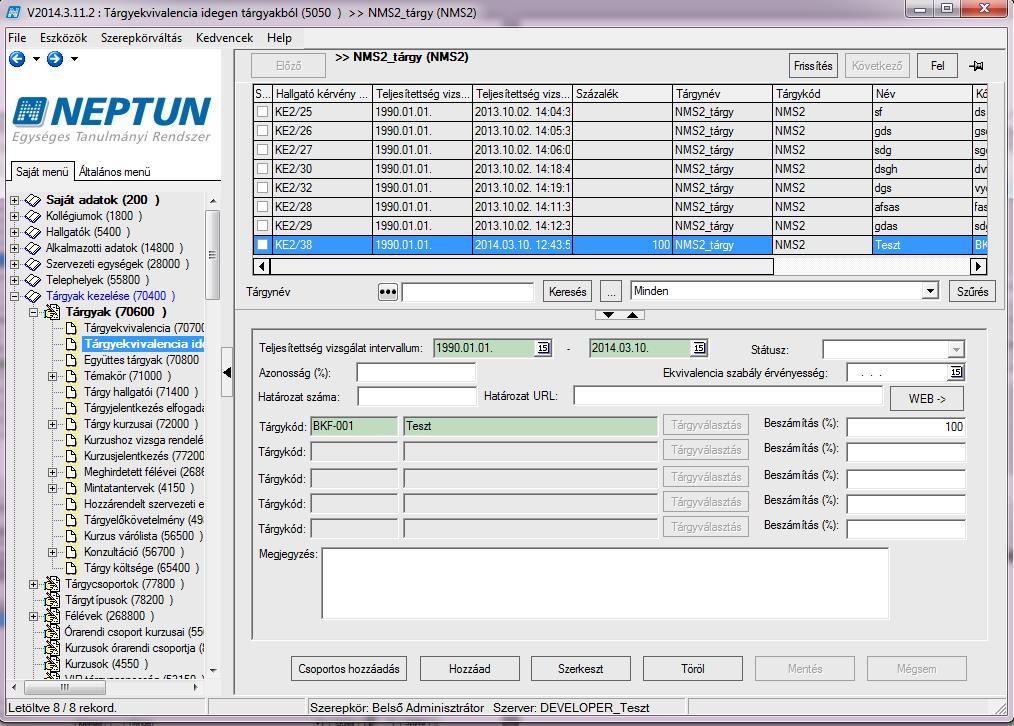Viewport: 1014px width, 726px height.
Task: Open the Eszközök menu
Action: [63, 38]
